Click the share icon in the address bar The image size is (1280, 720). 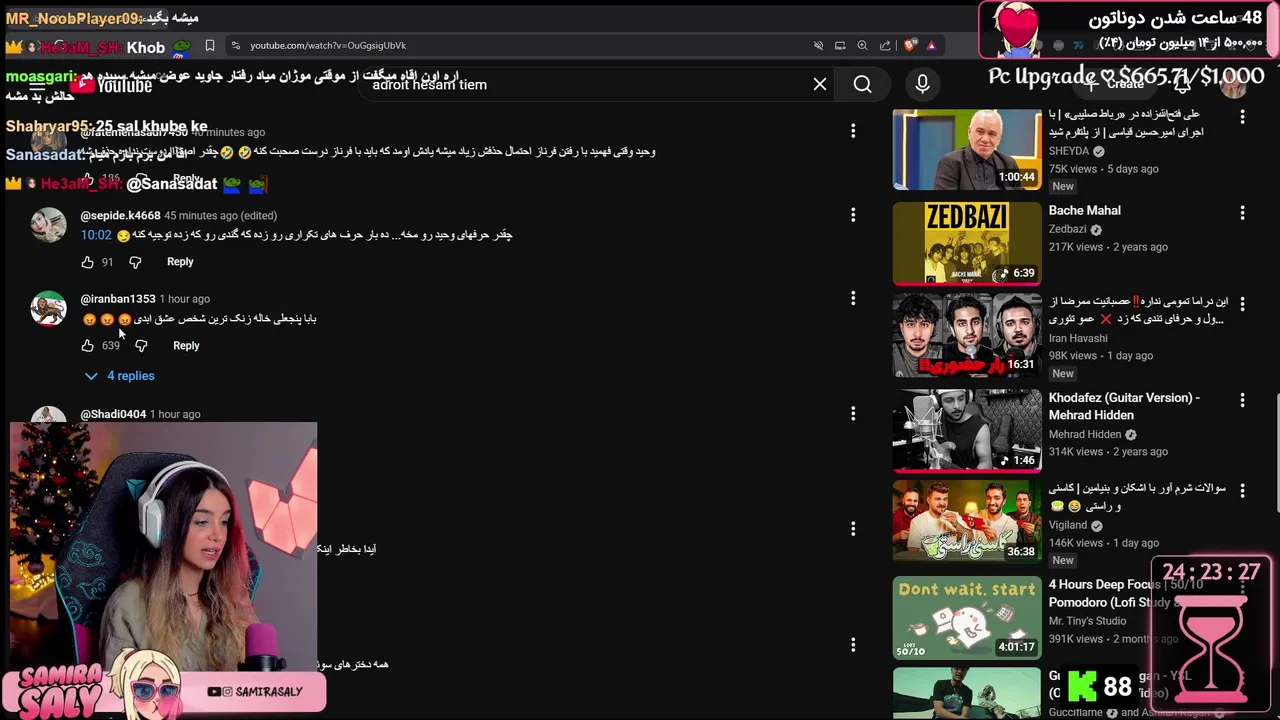click(x=885, y=45)
